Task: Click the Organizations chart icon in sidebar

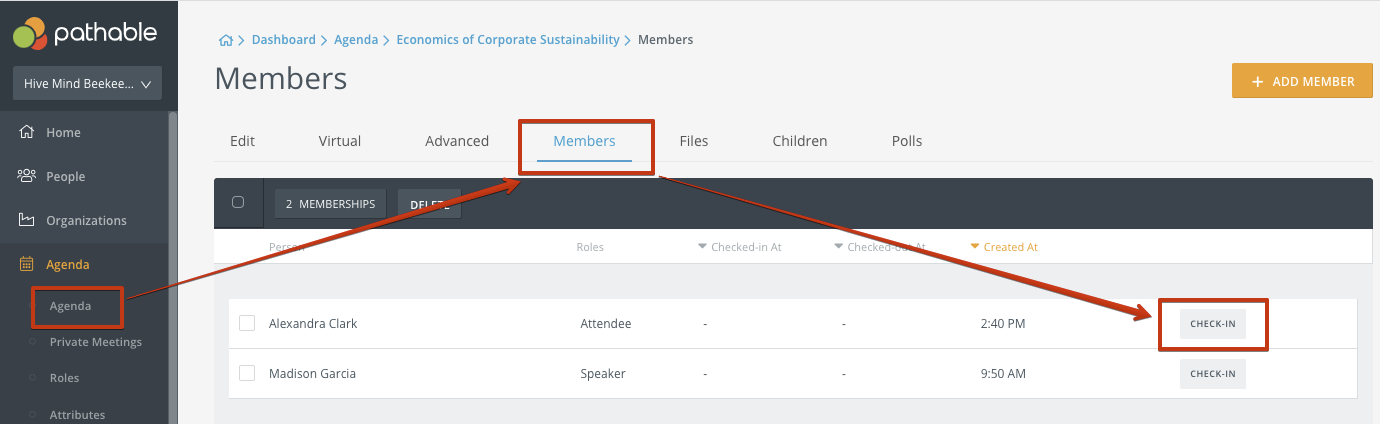Action: point(27,220)
